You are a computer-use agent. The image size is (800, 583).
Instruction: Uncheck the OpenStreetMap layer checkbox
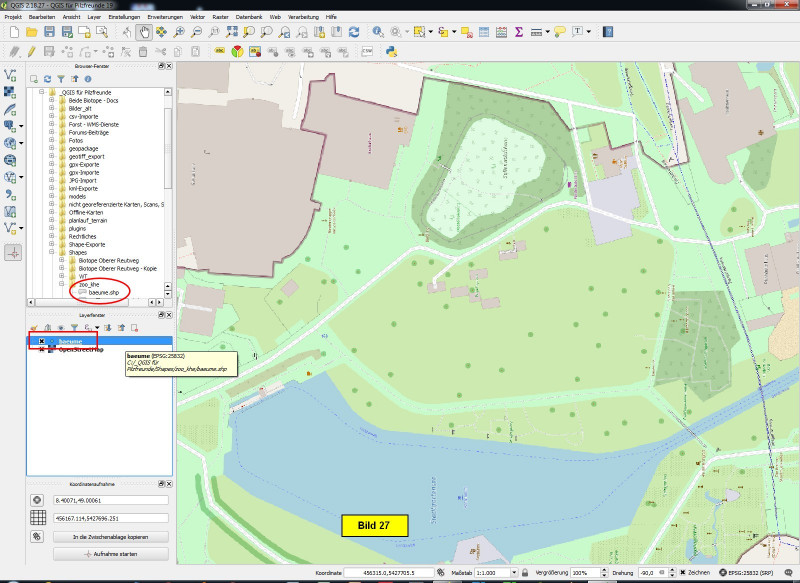pos(40,350)
